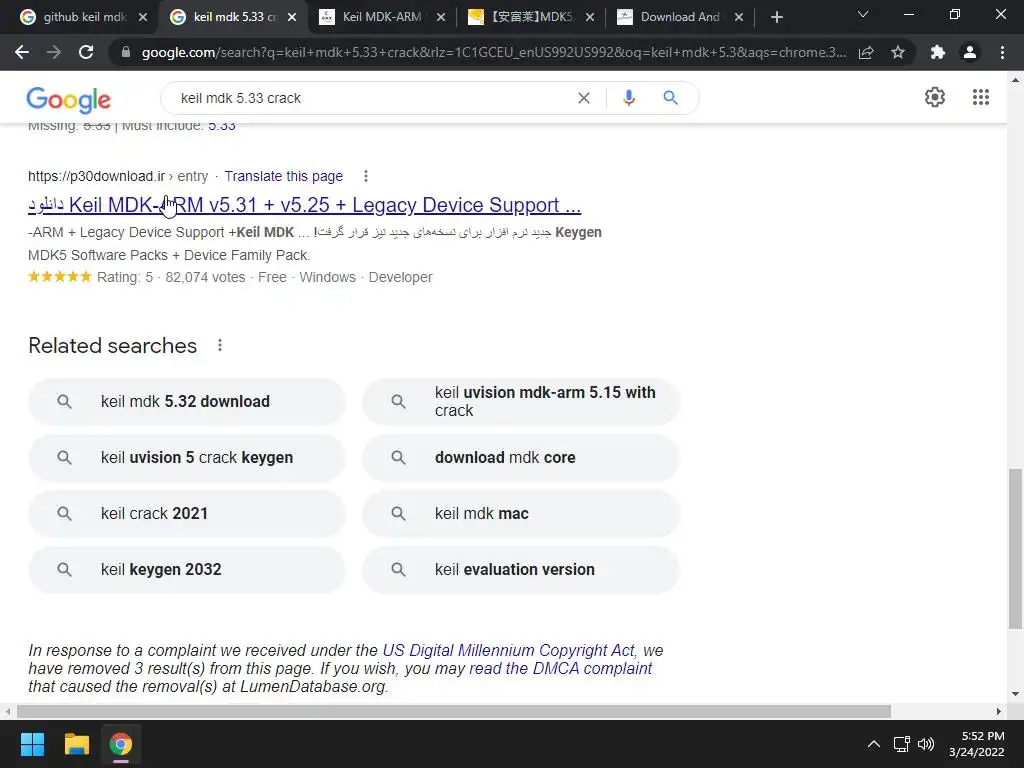Search 'keil mdk 5.32 download' suggestion

187,402
